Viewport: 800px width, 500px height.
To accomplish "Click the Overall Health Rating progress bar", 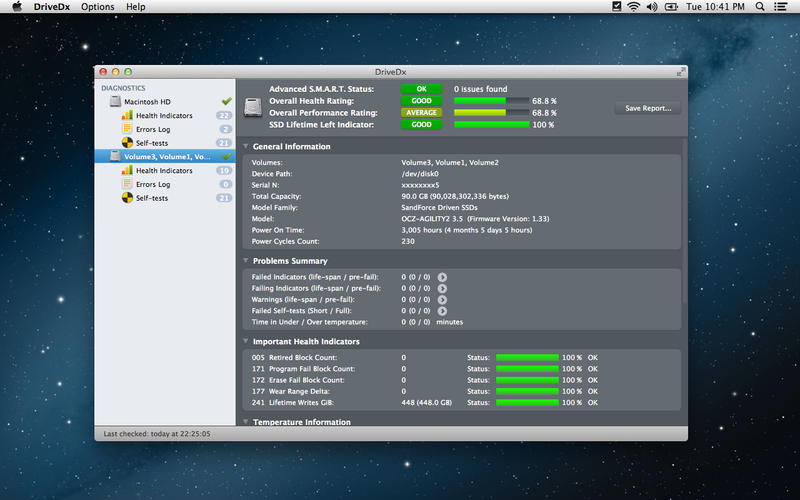I will tap(492, 101).
